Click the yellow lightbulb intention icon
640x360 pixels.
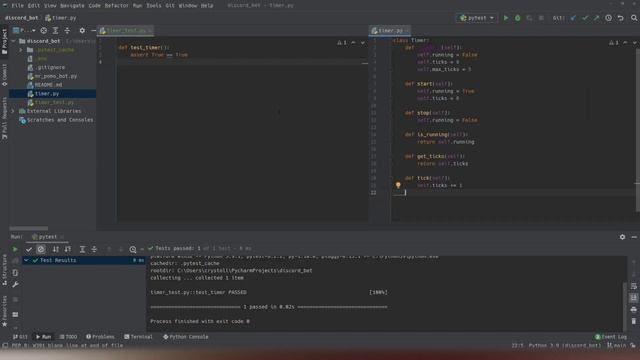pos(398,185)
